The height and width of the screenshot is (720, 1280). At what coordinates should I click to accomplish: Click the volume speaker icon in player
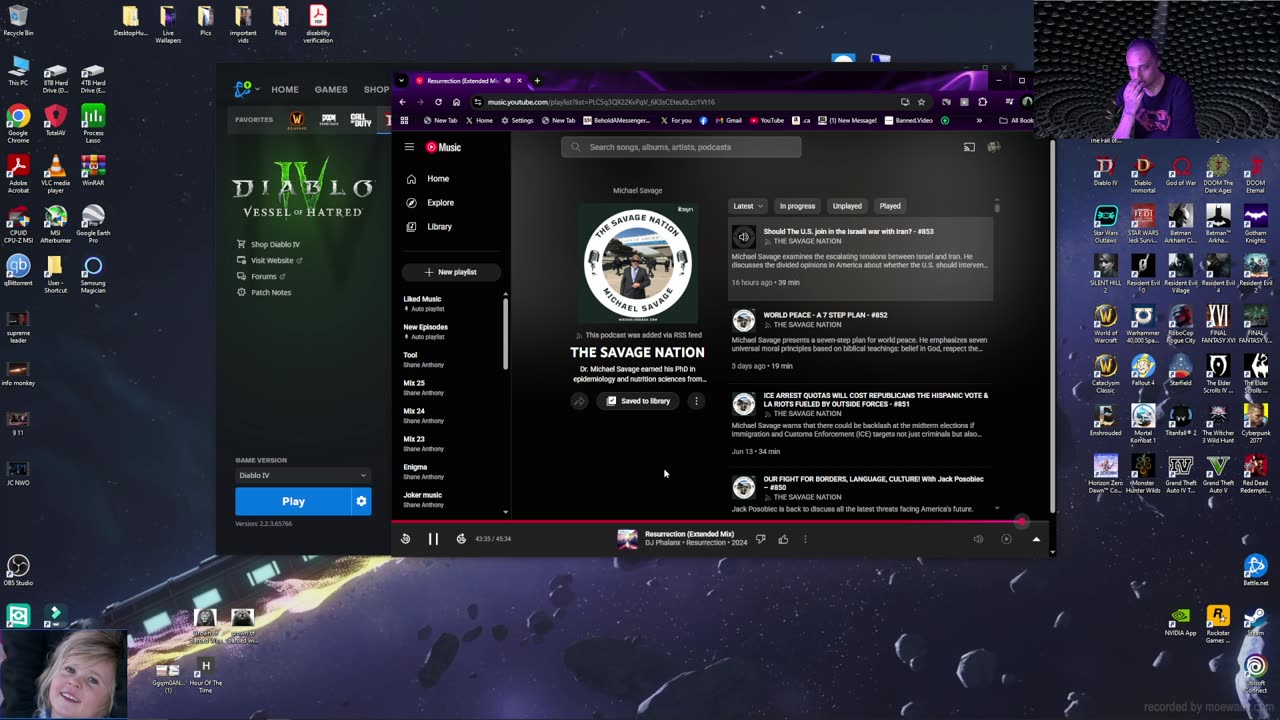(x=978, y=539)
